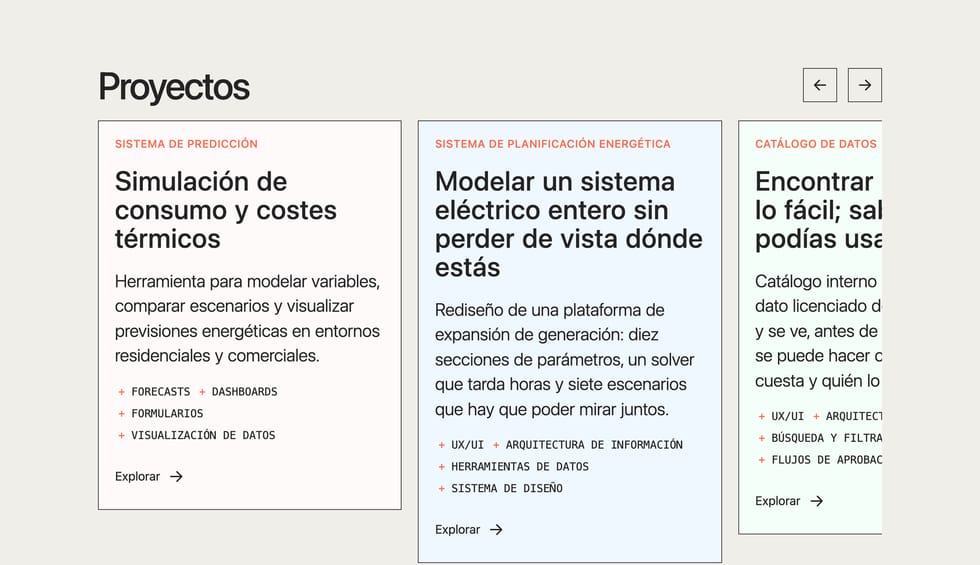Open Explorar link in Simulación de consumo card

pyautogui.click(x=149, y=476)
